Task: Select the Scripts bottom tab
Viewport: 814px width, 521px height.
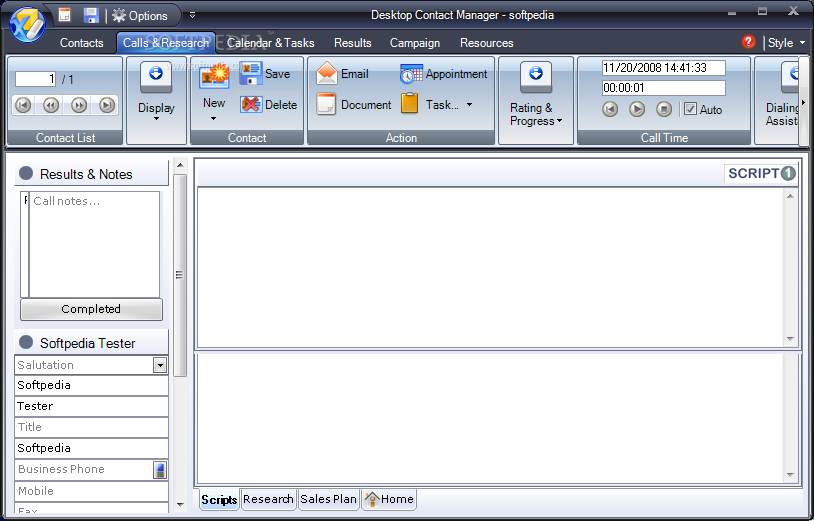Action: point(219,499)
